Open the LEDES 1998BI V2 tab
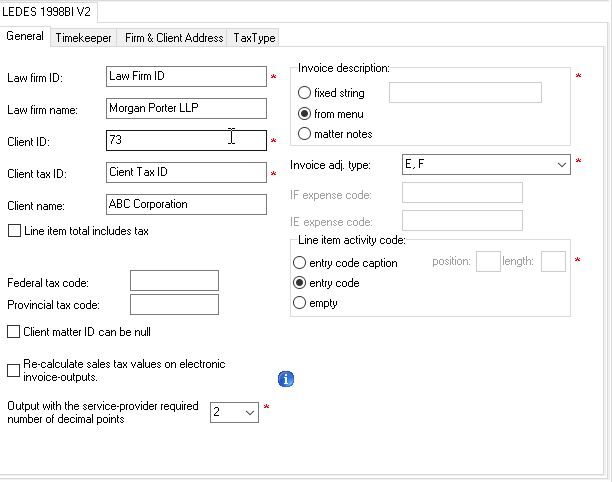The height and width of the screenshot is (482, 612). pyautogui.click(x=46, y=12)
